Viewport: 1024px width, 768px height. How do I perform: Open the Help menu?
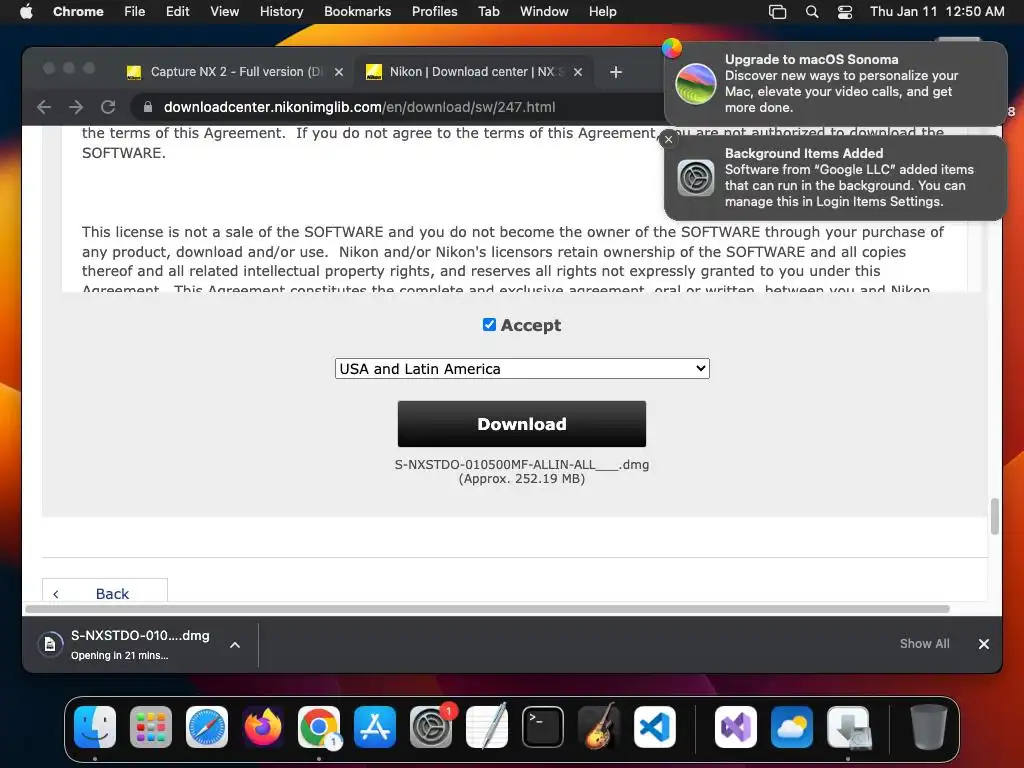[602, 12]
